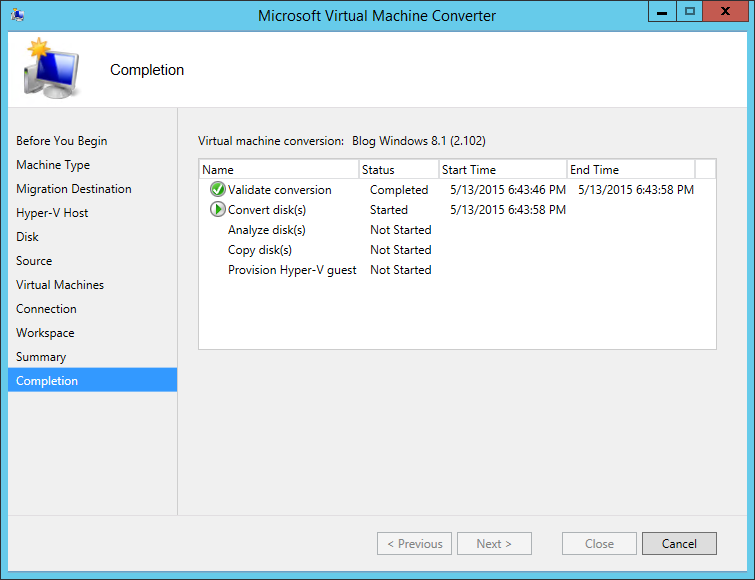Select Hyper-V Host in the sidebar
The image size is (755, 580).
(x=52, y=213)
